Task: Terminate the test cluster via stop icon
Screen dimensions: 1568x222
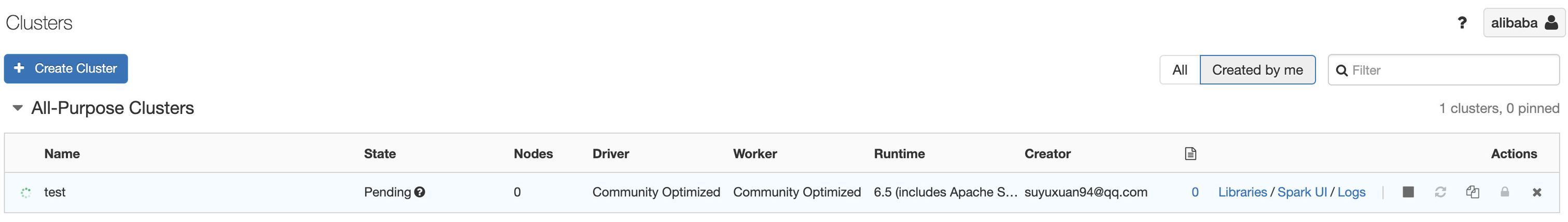Action: pyautogui.click(x=1408, y=192)
